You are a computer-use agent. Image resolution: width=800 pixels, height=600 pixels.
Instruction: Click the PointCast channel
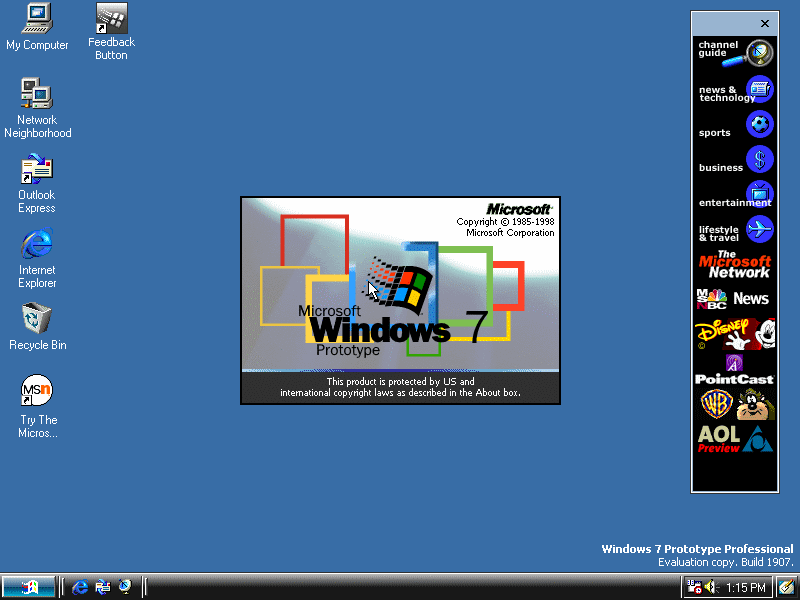coord(735,369)
